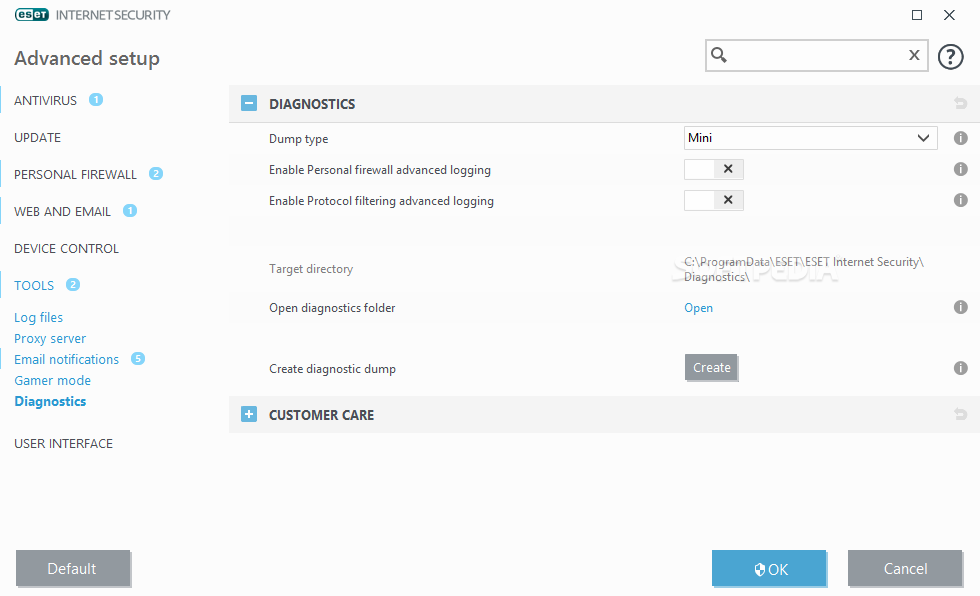Toggle Enable Protocol filtering advanced logging
Screen dimensions: 980x596
tap(714, 201)
